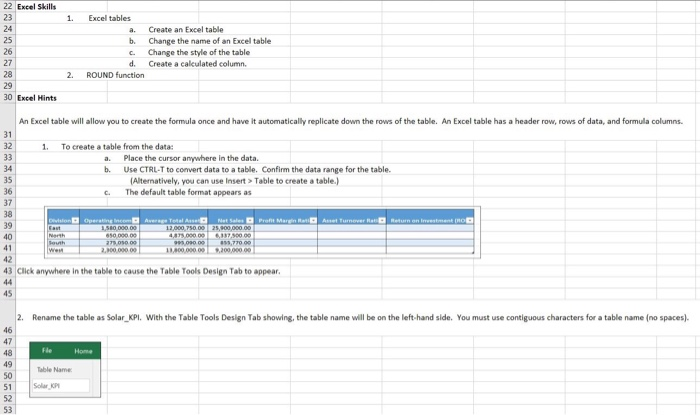This screenshot has height=415, width=700.
Task: Click the Table Name field showing Solar_KPI
Action: point(61,386)
